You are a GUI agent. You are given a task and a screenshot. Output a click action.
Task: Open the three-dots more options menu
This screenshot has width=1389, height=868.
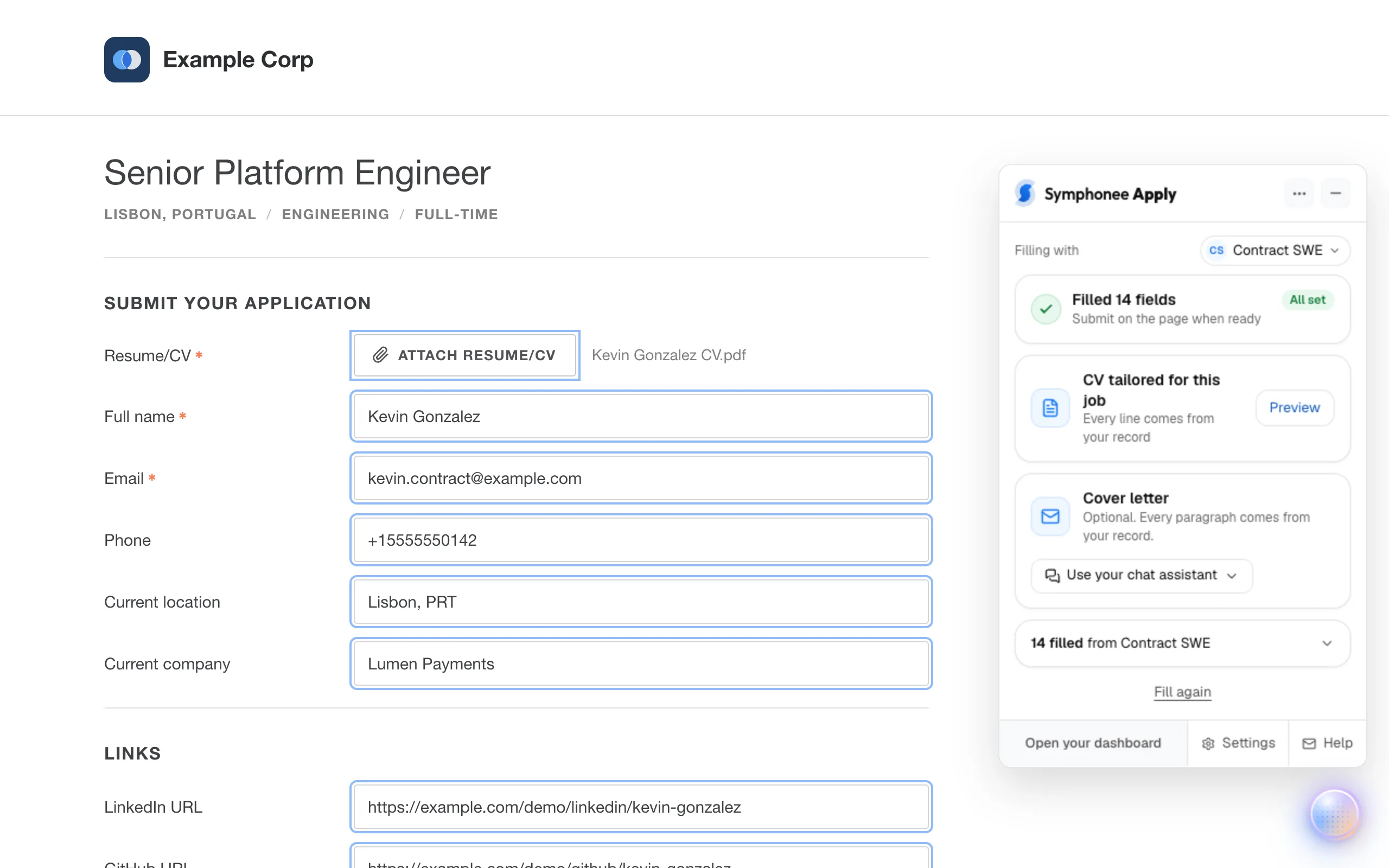1299,194
